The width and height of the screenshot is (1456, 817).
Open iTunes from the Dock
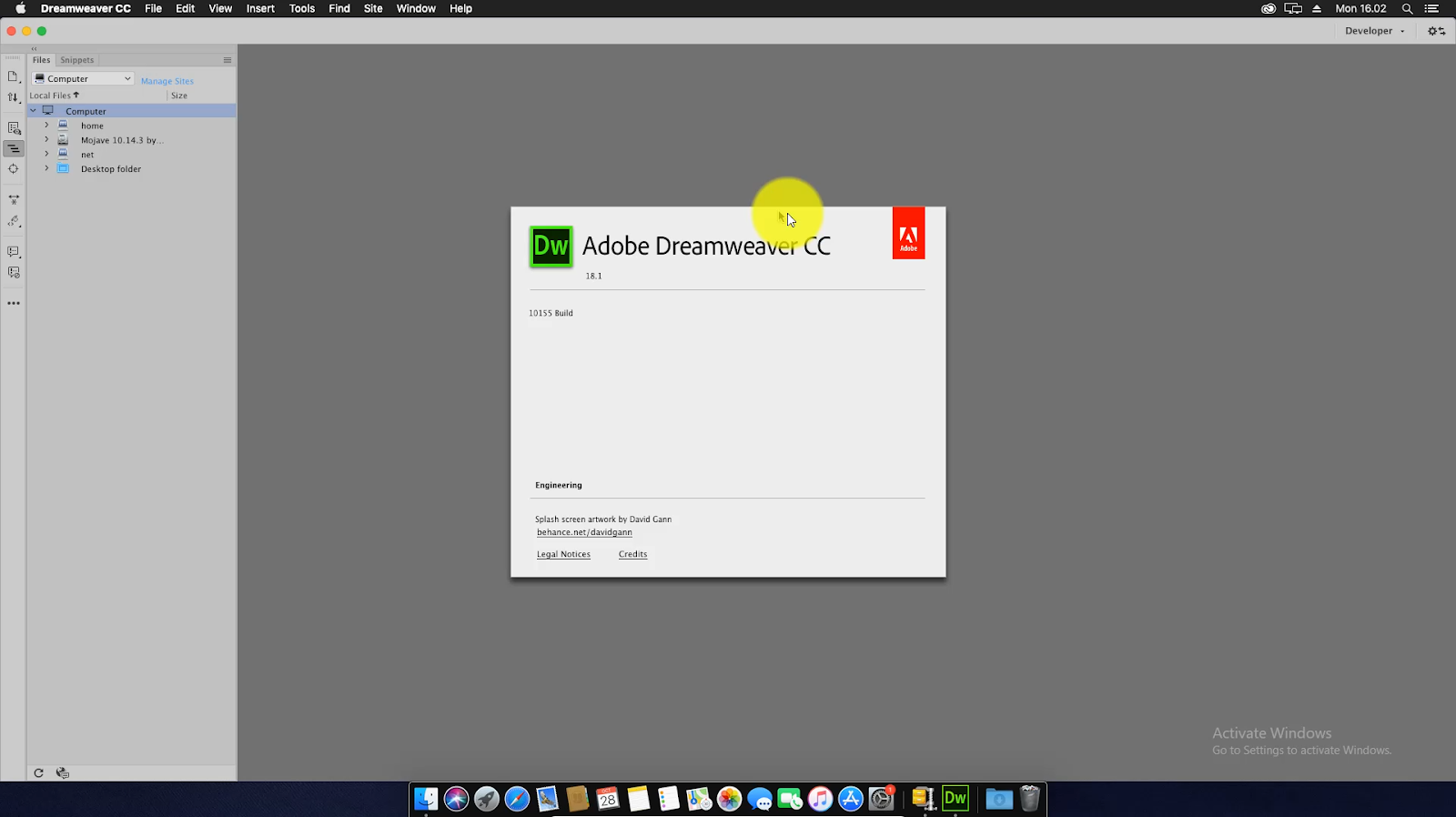pyautogui.click(x=821, y=799)
